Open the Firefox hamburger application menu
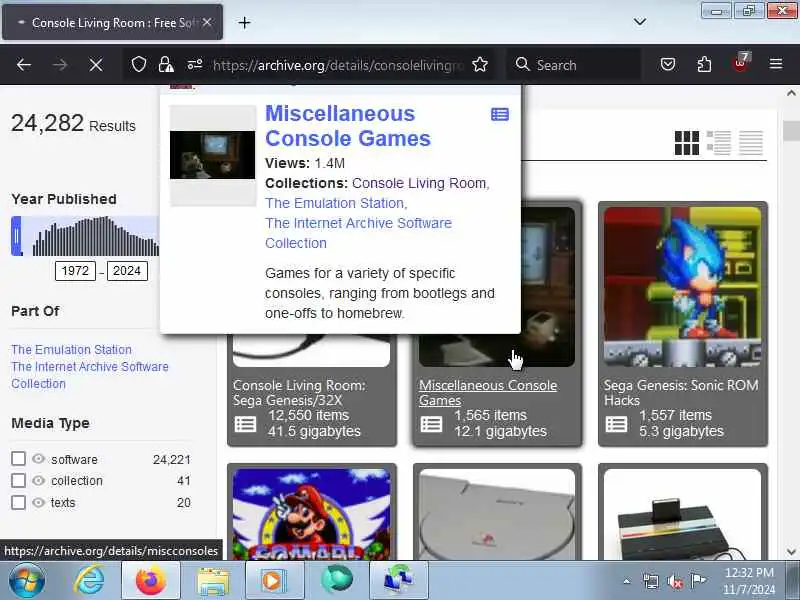This screenshot has width=800, height=600. click(x=776, y=64)
